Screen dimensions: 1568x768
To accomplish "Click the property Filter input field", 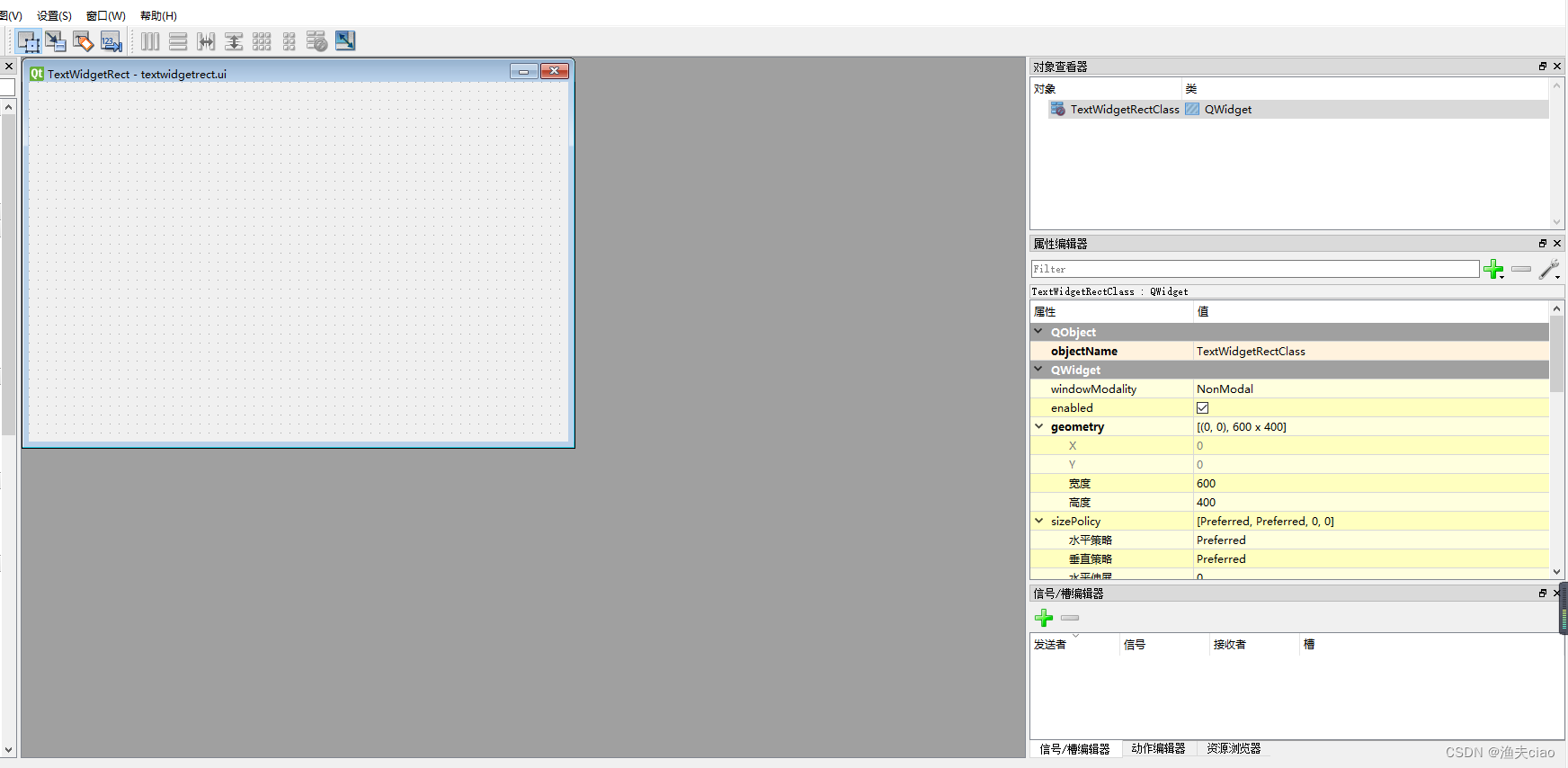I will 1254,269.
